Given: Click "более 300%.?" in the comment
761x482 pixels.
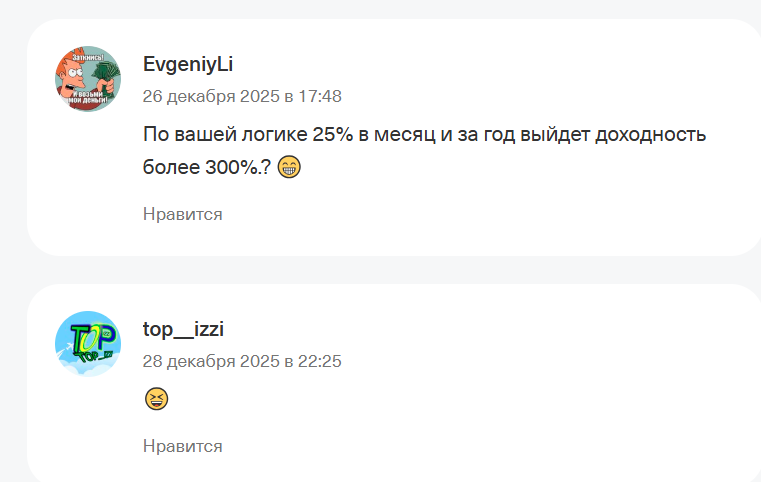Looking at the screenshot, I should pyautogui.click(x=206, y=167).
